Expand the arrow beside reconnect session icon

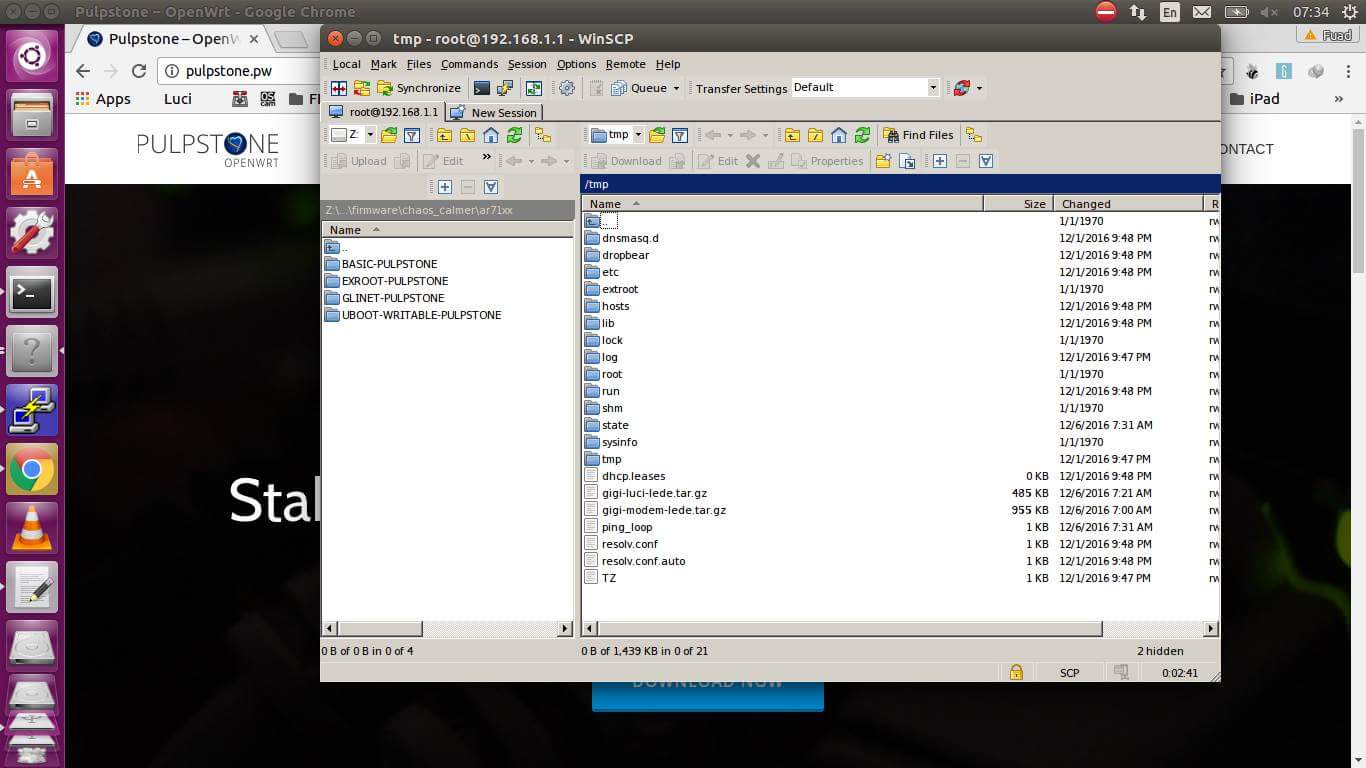tap(979, 88)
